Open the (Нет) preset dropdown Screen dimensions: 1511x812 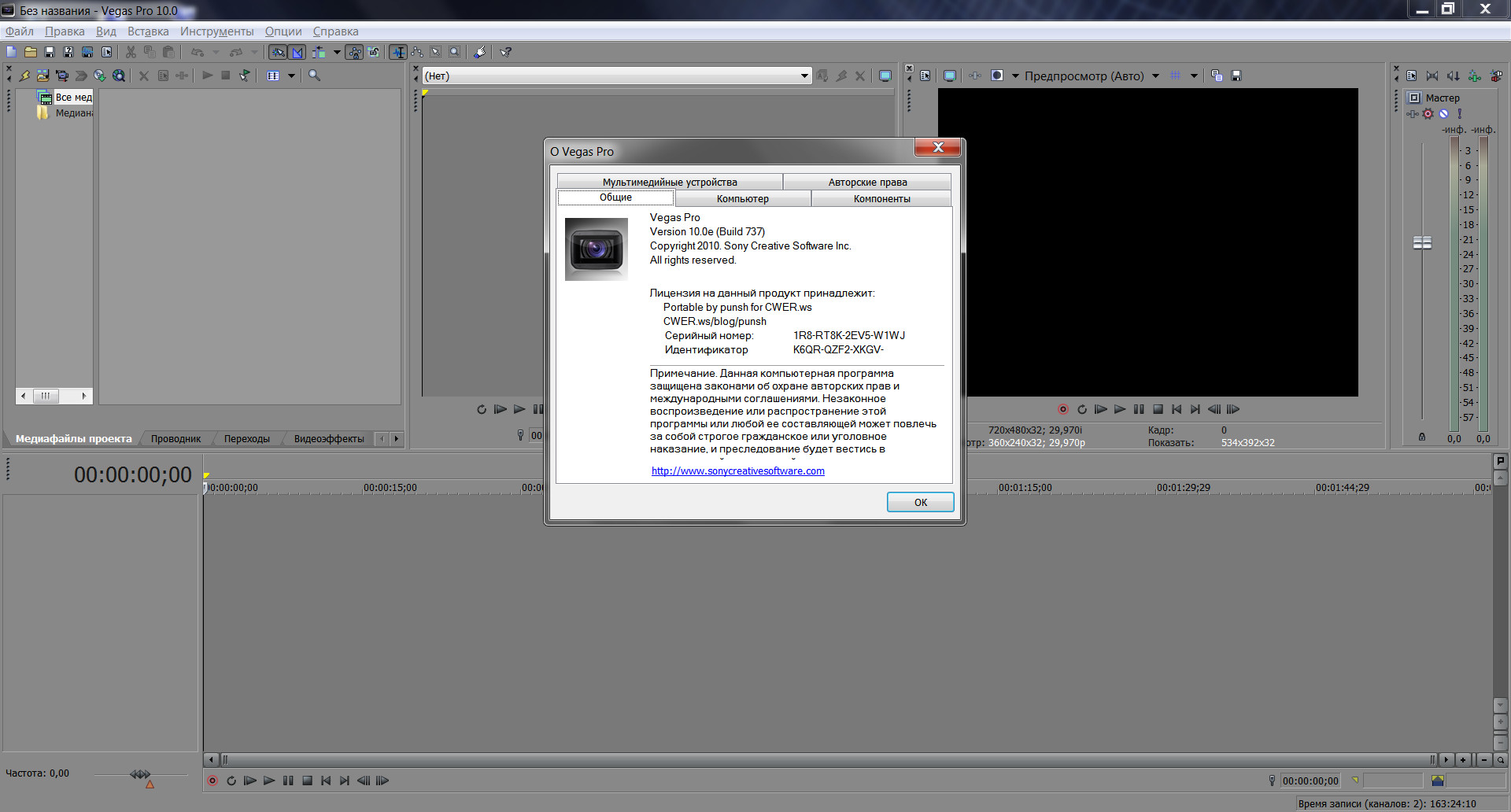[804, 76]
